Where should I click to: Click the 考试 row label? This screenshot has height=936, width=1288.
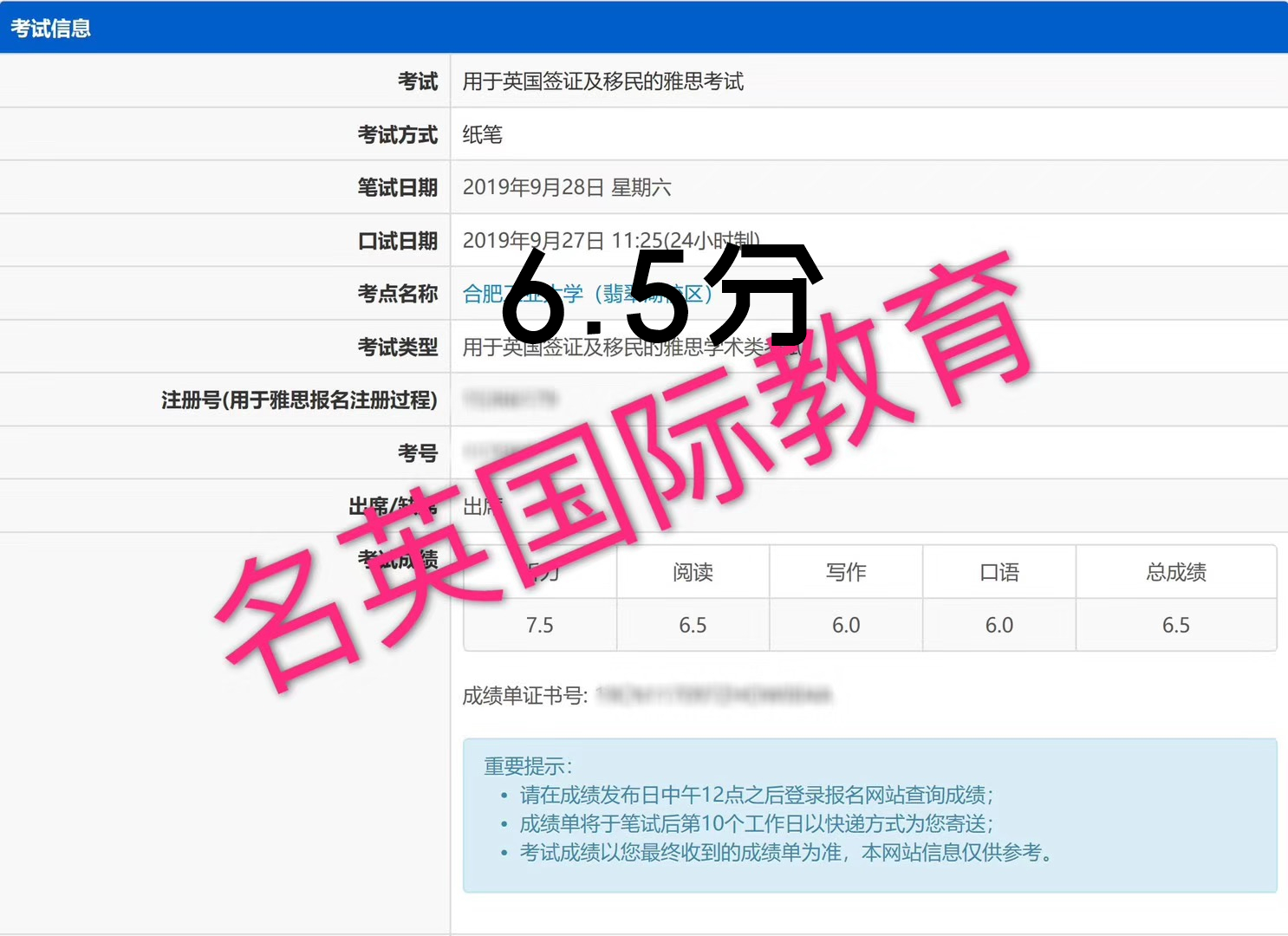pos(418,81)
